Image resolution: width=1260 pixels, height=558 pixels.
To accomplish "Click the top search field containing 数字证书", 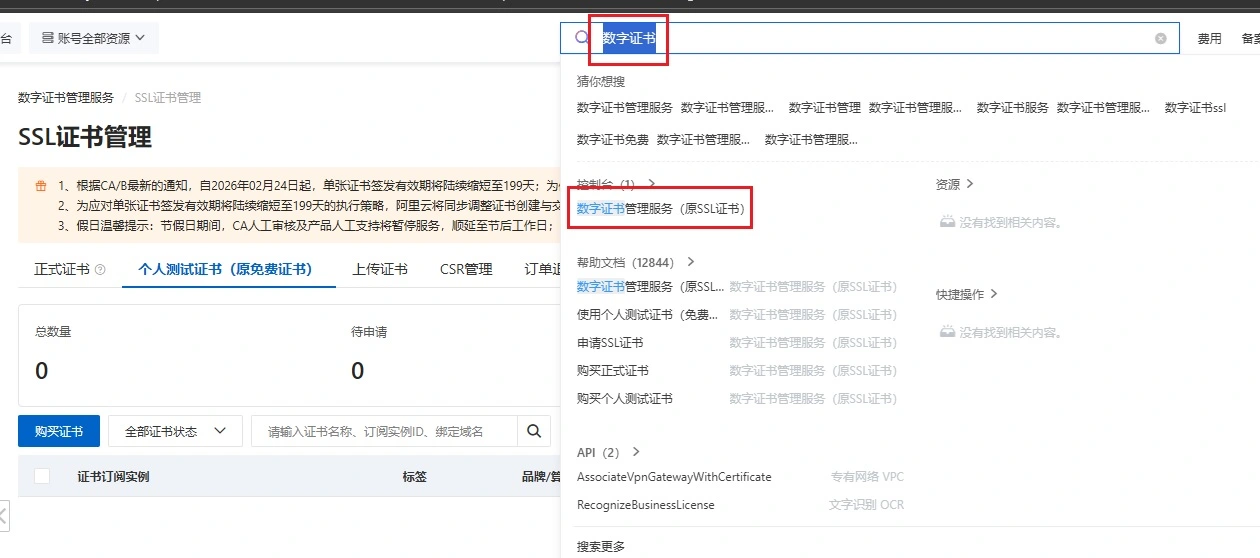I will point(870,38).
